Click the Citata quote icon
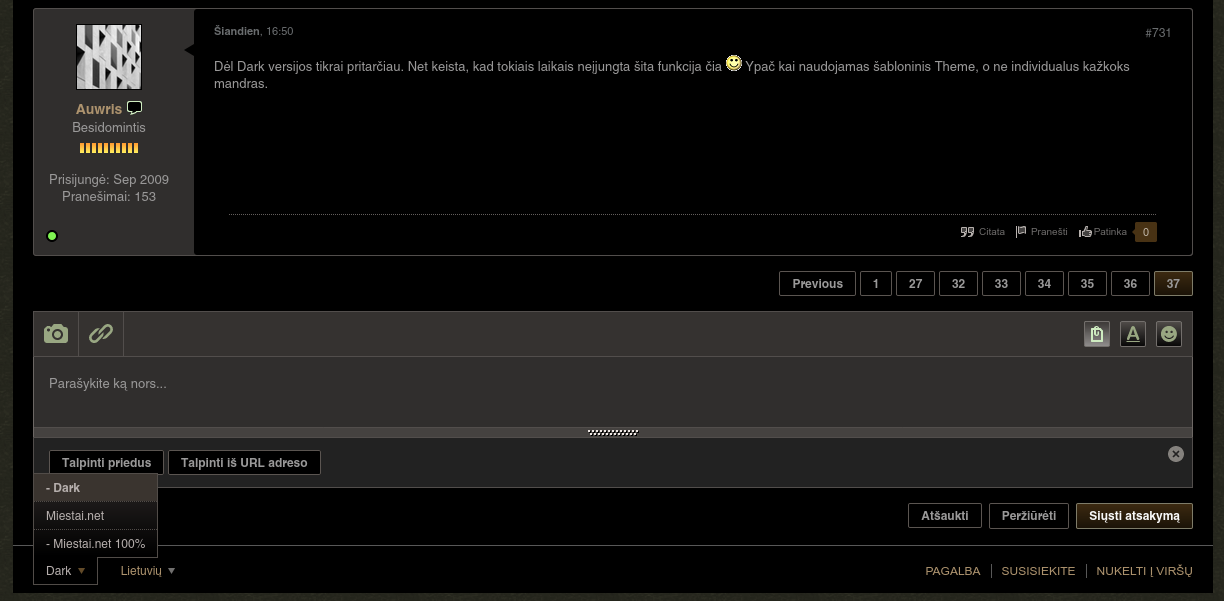Screen dimensions: 1224x601 pyautogui.click(x=967, y=232)
